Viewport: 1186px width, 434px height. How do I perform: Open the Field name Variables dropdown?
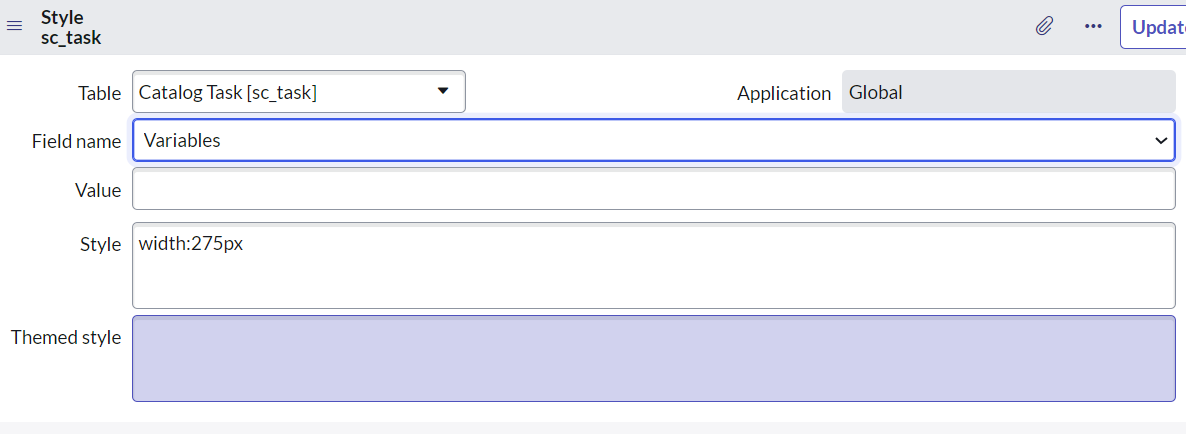654,141
